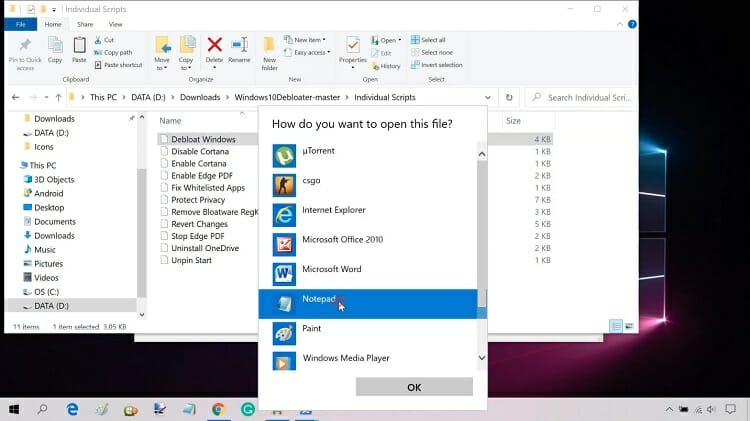This screenshot has height=421, width=750.
Task: Click the History ribbon item
Action: [386, 66]
